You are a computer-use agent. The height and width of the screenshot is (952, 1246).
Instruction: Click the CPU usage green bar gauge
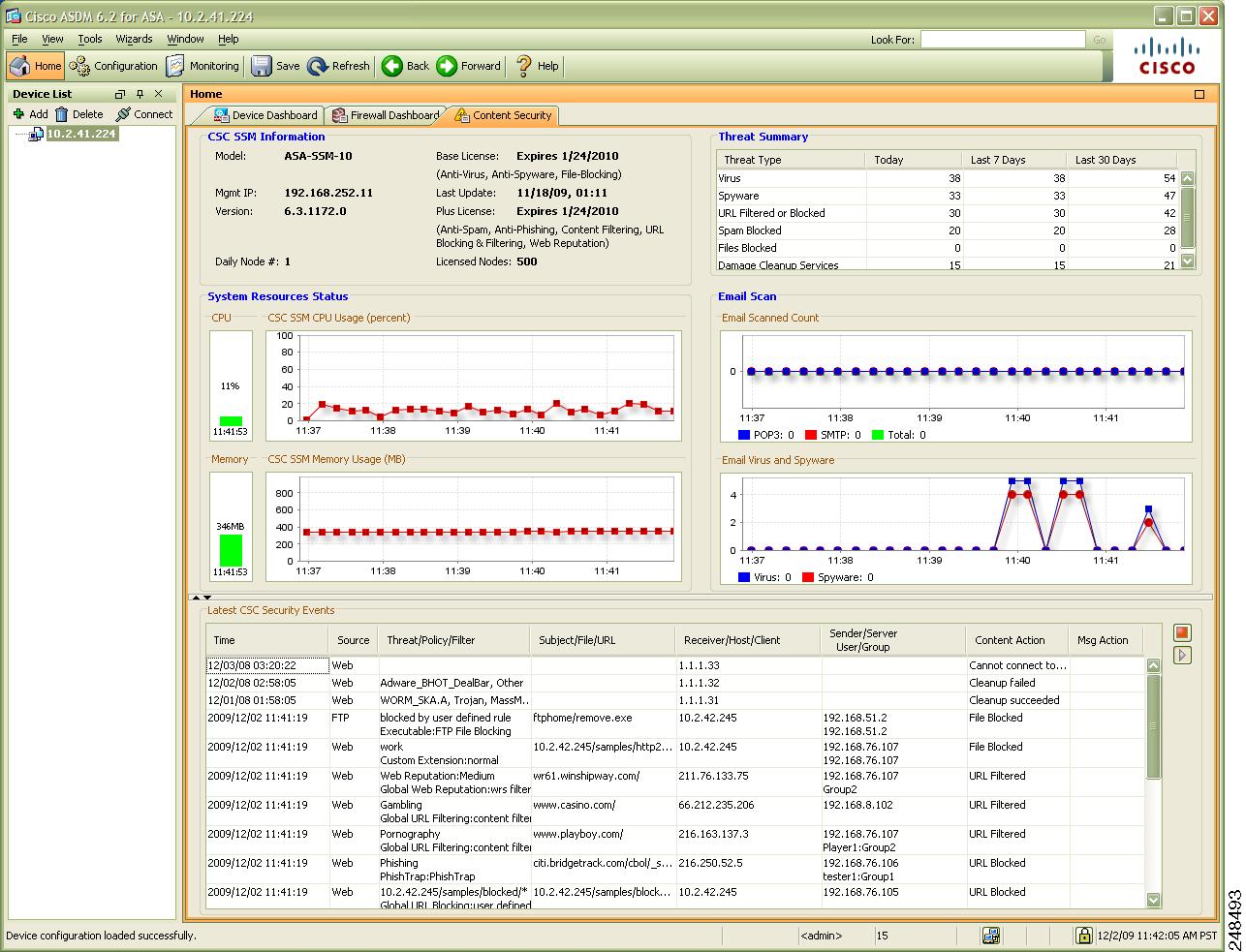(231, 421)
